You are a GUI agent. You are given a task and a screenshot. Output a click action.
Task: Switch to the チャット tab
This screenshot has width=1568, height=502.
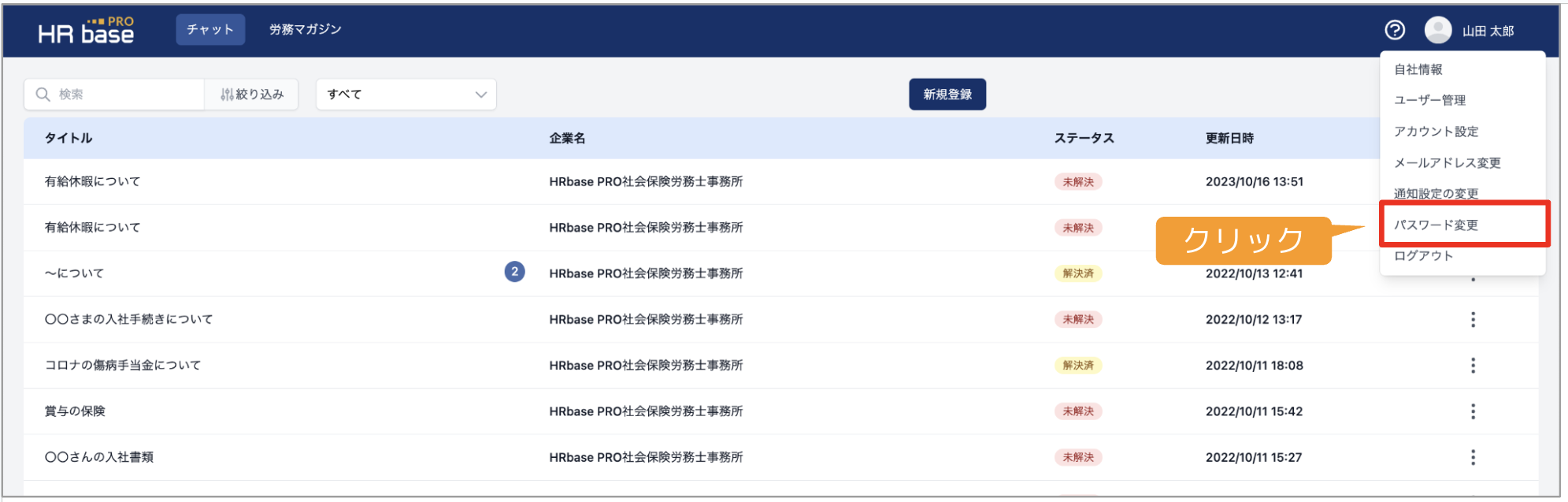tap(210, 29)
